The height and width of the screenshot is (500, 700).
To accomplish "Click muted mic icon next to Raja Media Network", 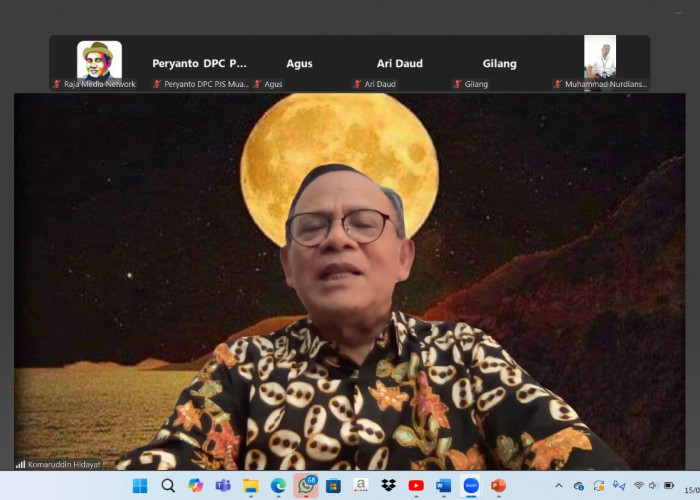I will coord(57,84).
